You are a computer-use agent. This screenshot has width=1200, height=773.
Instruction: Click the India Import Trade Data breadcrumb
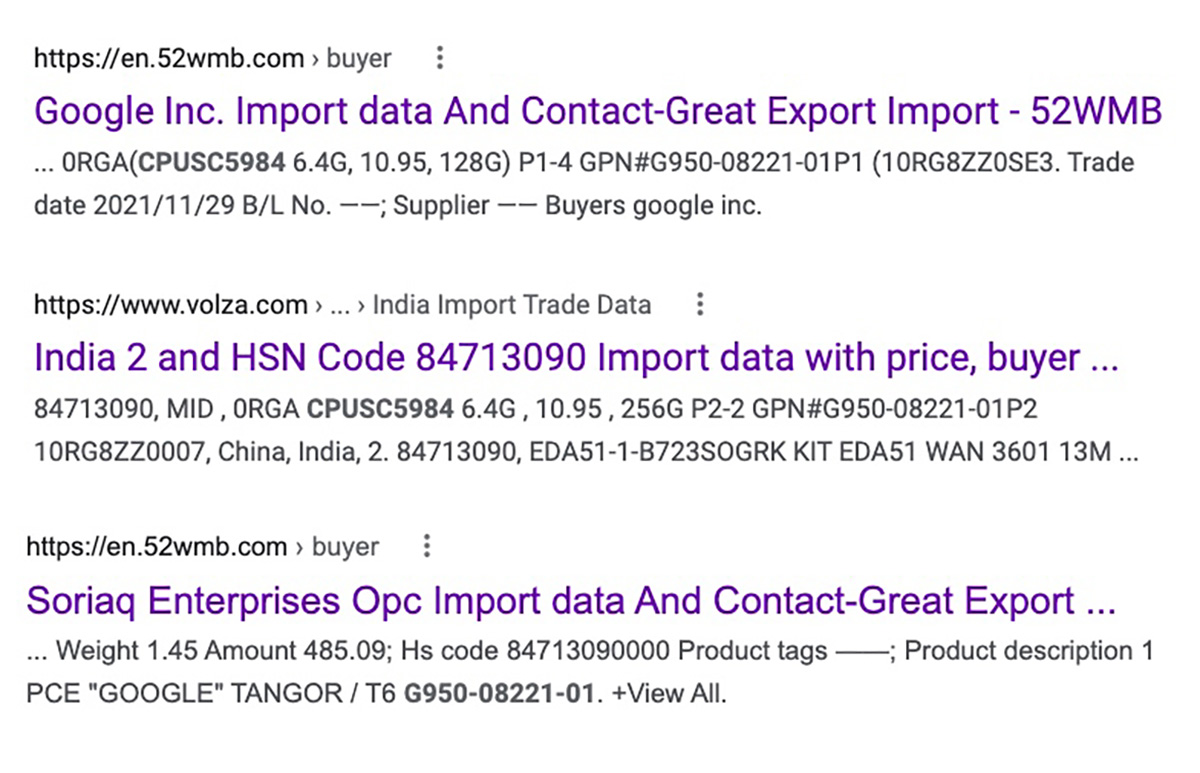tap(511, 304)
